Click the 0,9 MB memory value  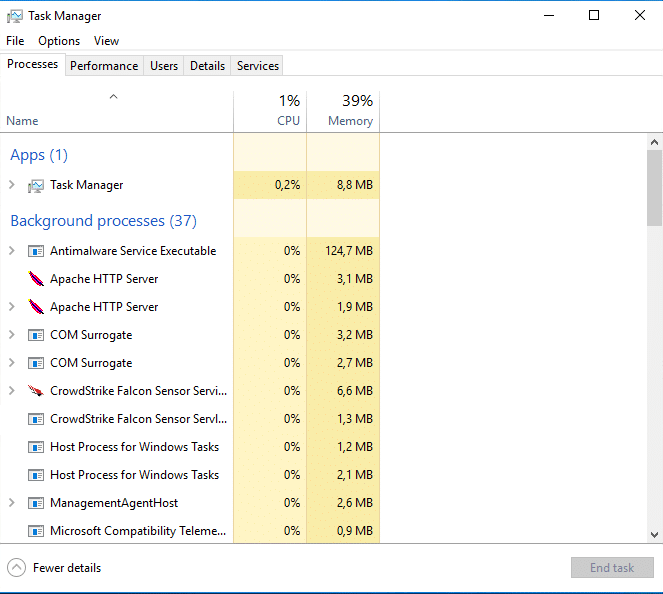[x=355, y=531]
